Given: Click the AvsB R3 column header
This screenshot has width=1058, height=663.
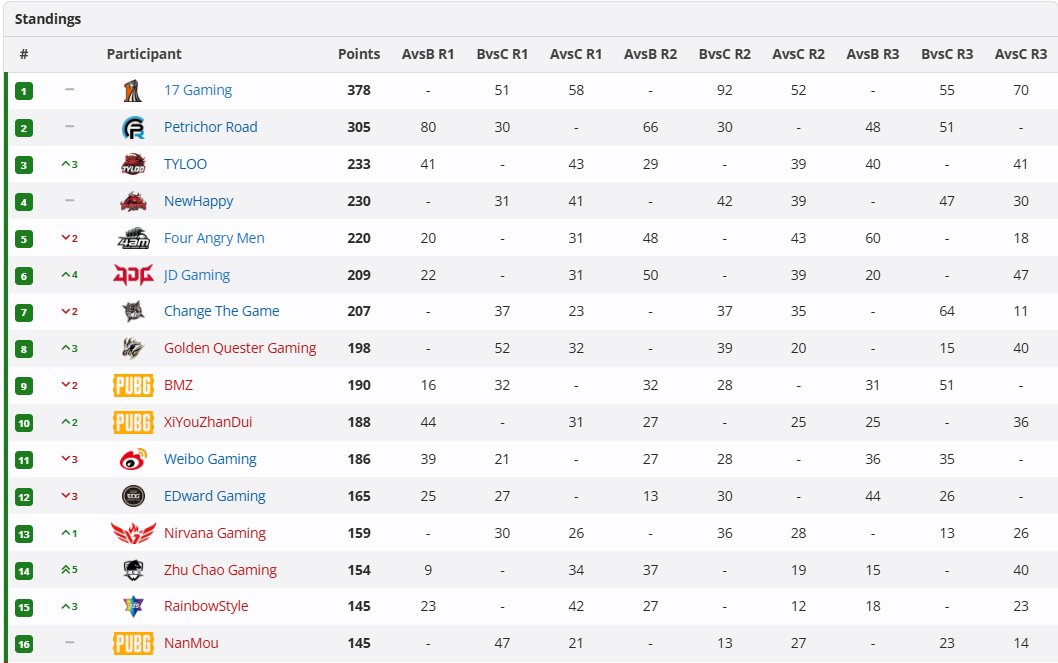Looking at the screenshot, I should 872,54.
